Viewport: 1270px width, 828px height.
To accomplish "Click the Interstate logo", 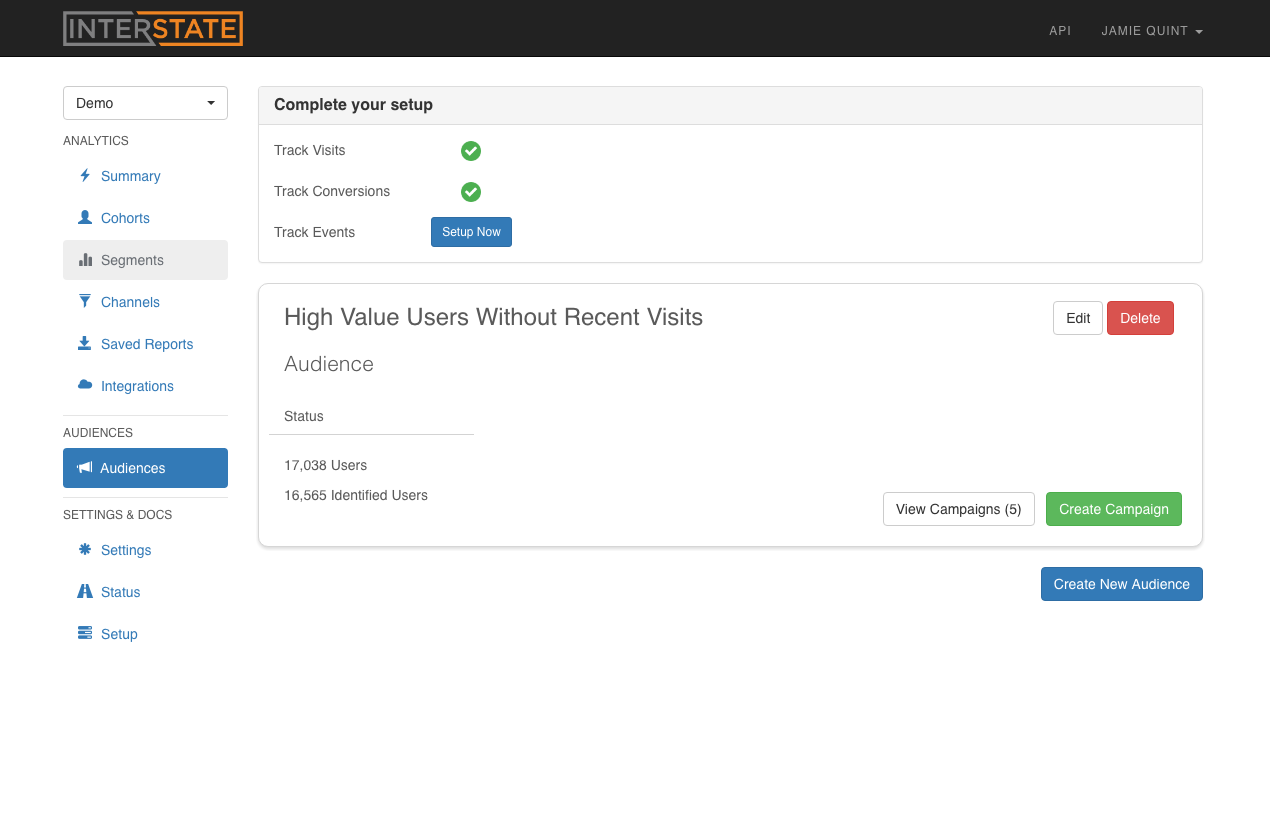I will tap(153, 28).
